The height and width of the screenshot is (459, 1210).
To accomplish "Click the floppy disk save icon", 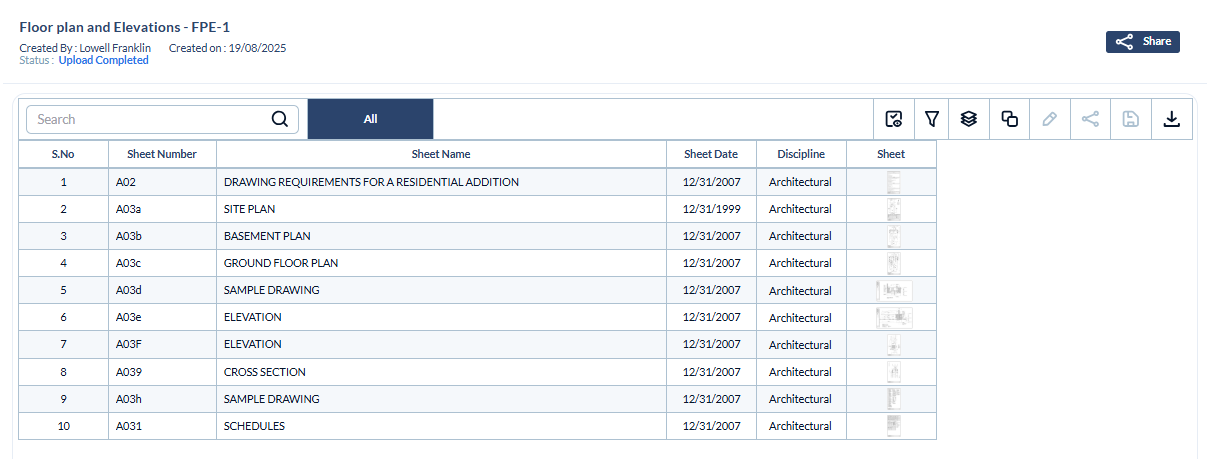I will [x=1131, y=119].
